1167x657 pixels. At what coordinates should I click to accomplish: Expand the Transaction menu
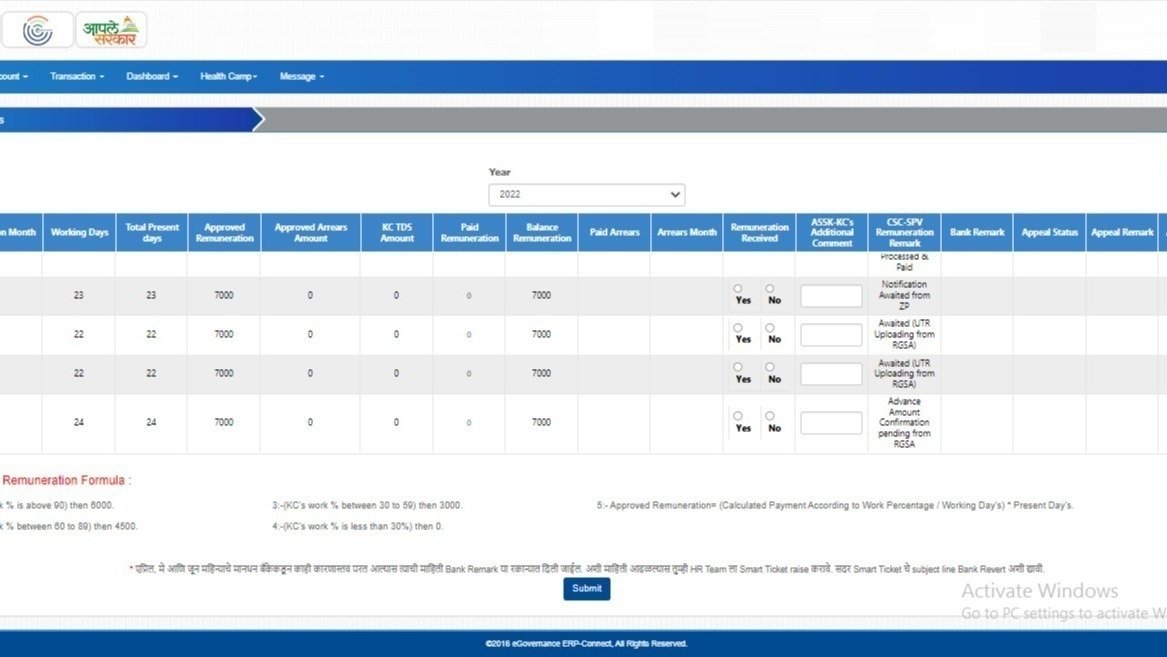click(x=76, y=76)
